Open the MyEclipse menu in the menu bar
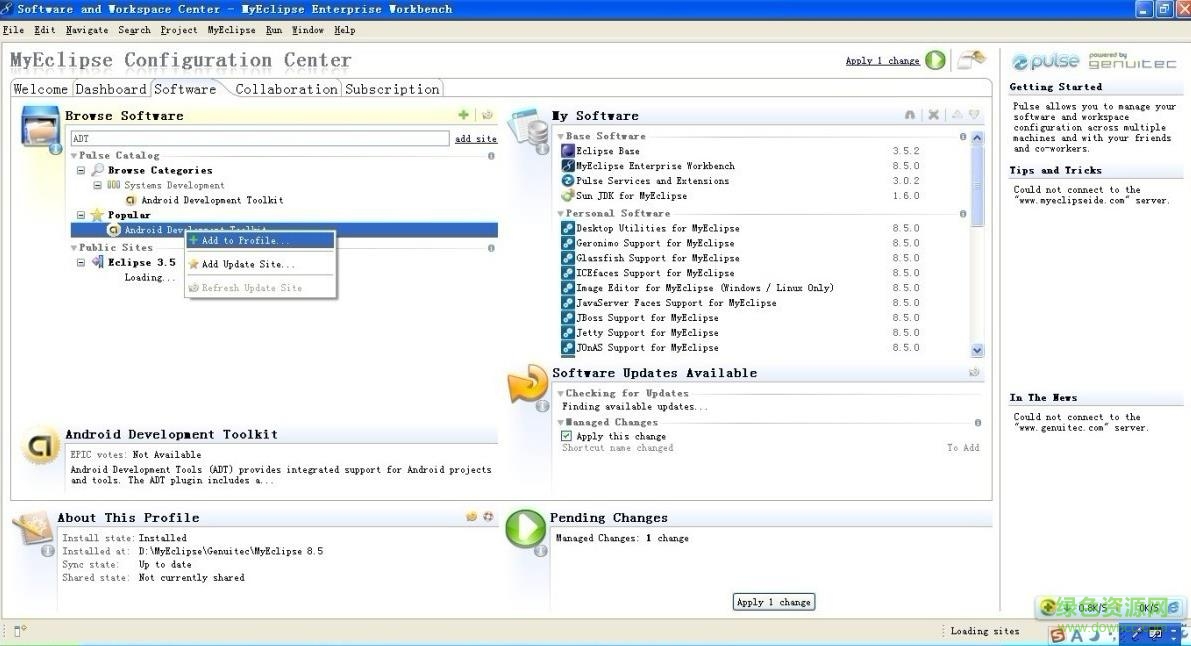This screenshot has width=1191, height=646. point(231,30)
